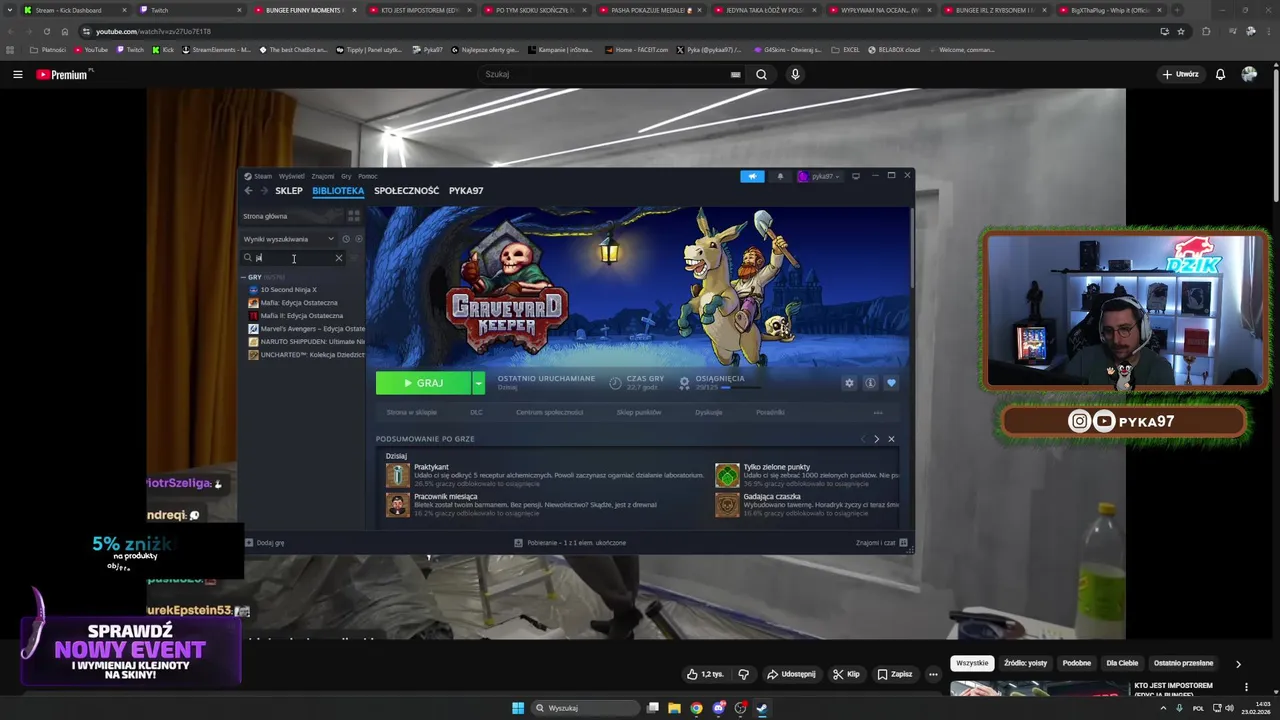Click Dodaj grę in Steam footer
Viewport: 1280px width, 720px height.
pyautogui.click(x=265, y=543)
